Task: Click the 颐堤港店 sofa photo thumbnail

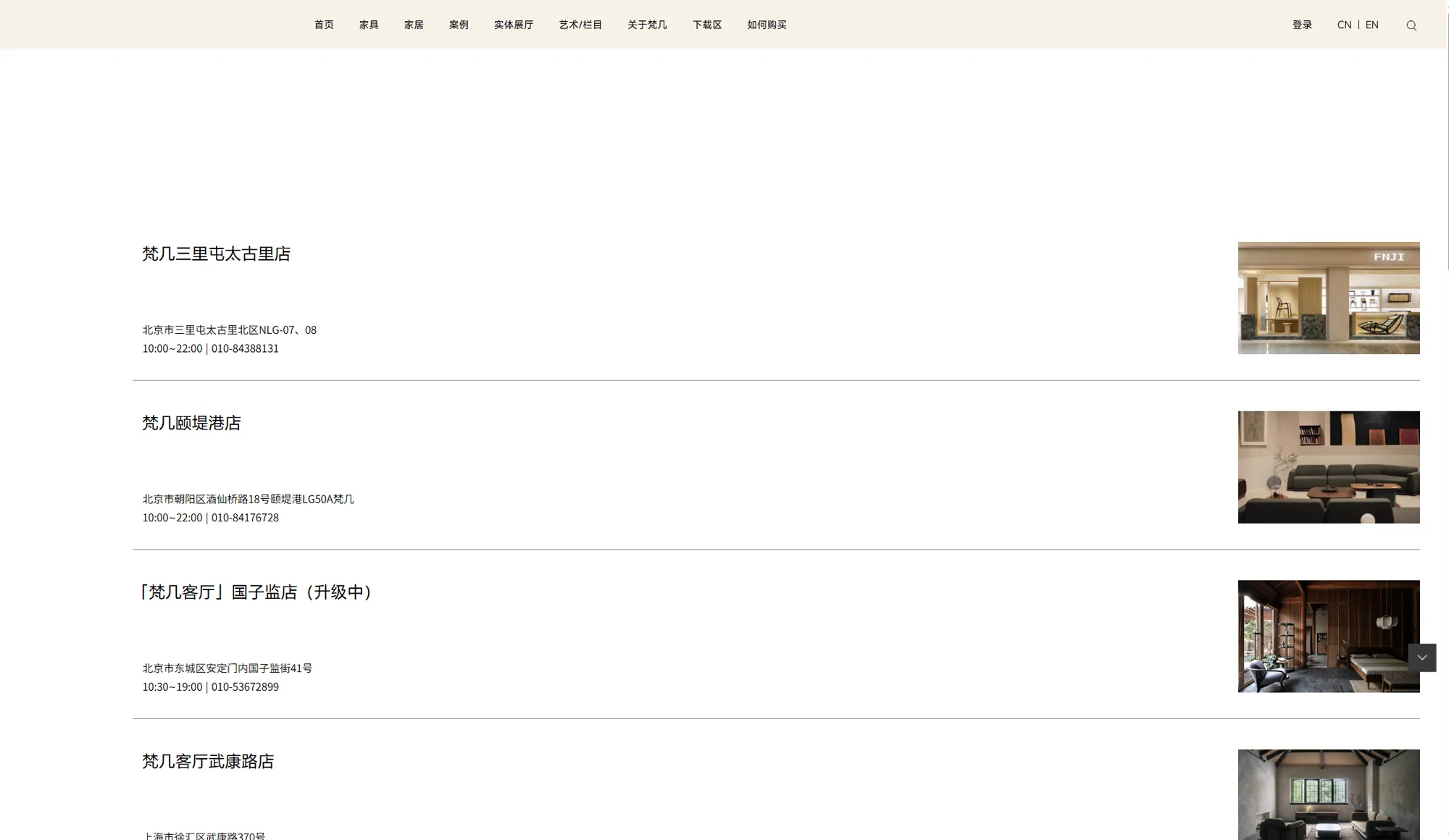Action: tap(1328, 467)
